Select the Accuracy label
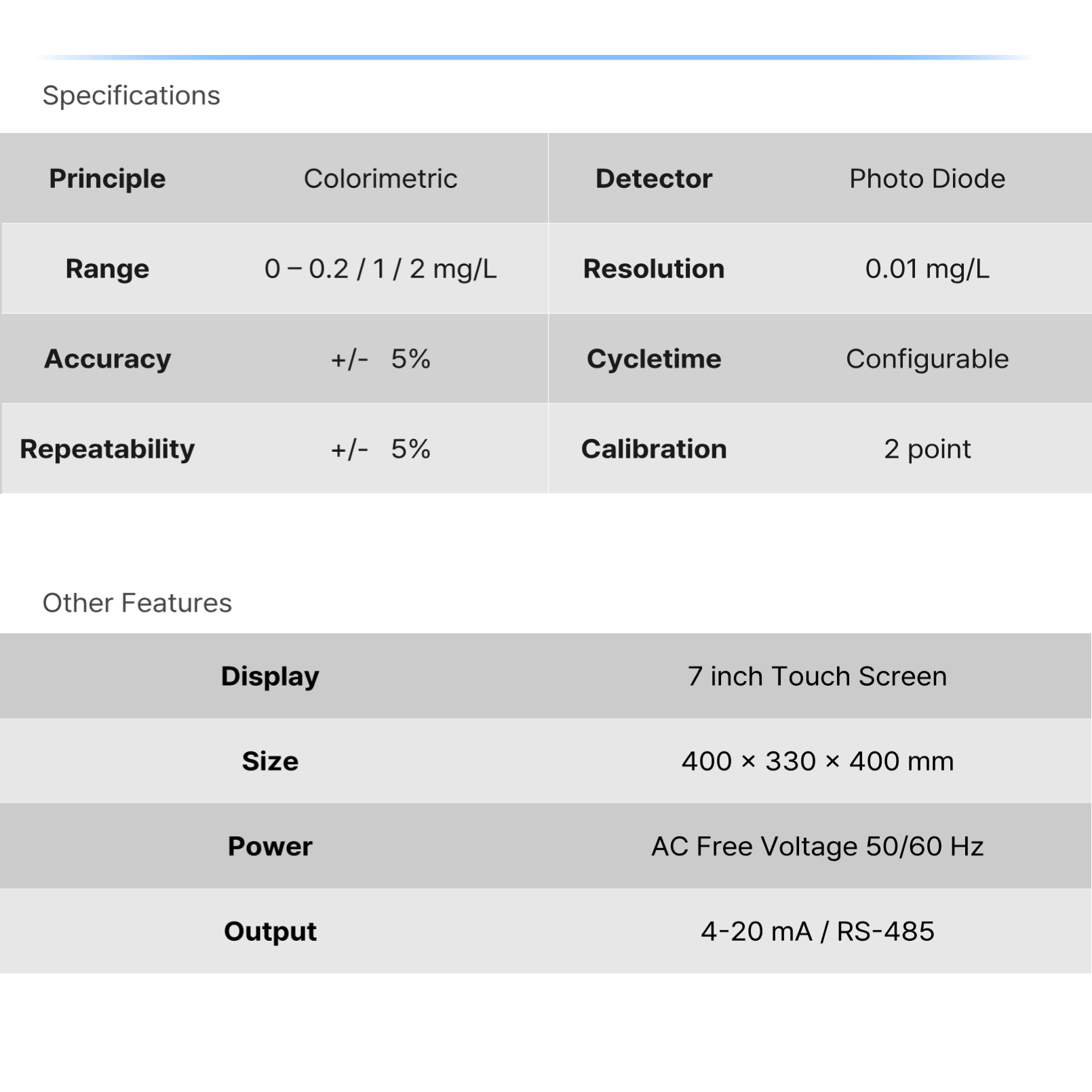 107,359
